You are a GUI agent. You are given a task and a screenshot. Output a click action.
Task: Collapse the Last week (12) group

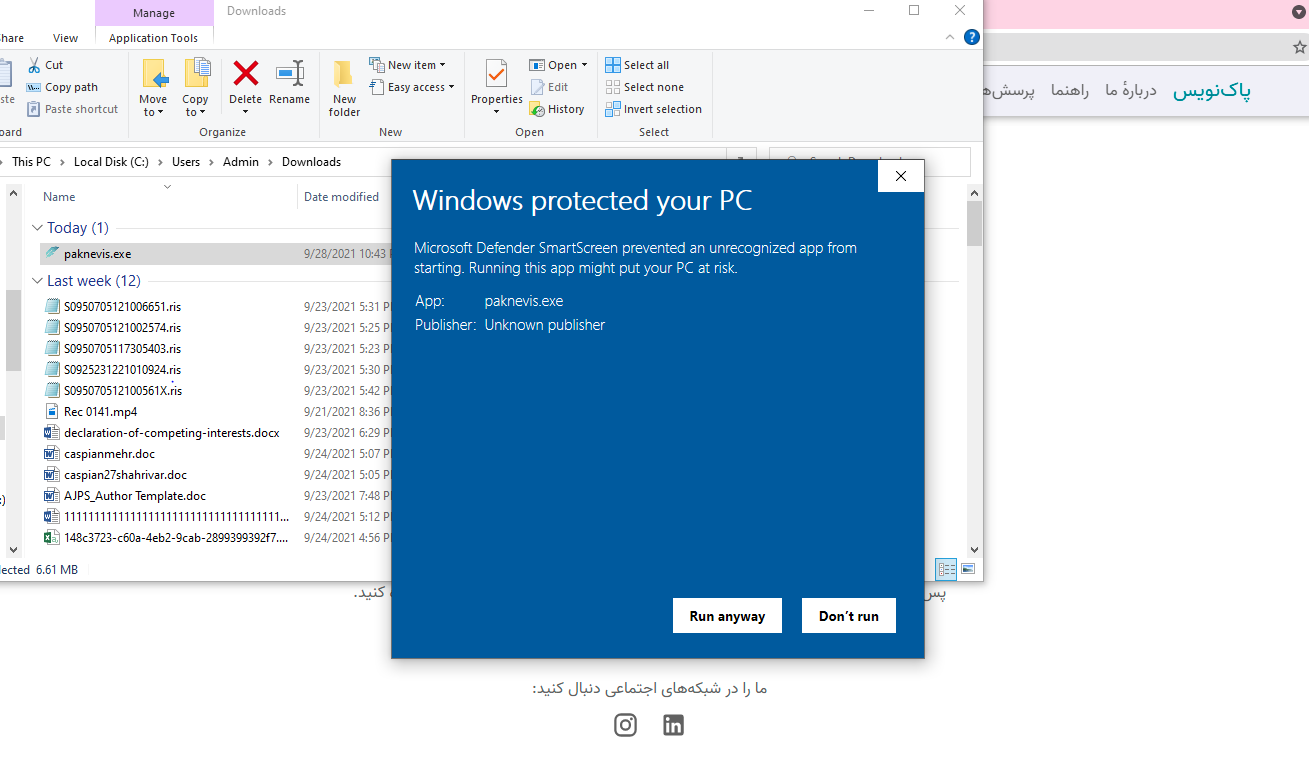pos(38,281)
